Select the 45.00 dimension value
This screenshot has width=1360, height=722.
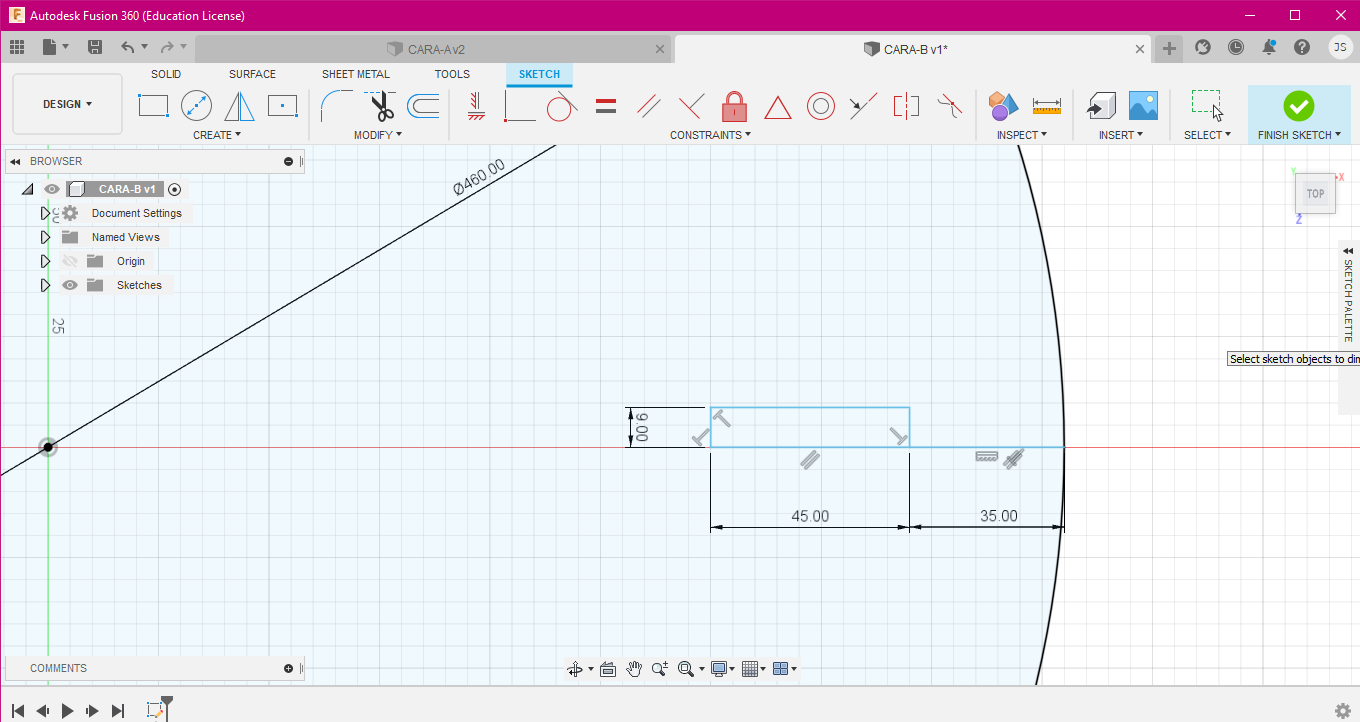tap(810, 516)
